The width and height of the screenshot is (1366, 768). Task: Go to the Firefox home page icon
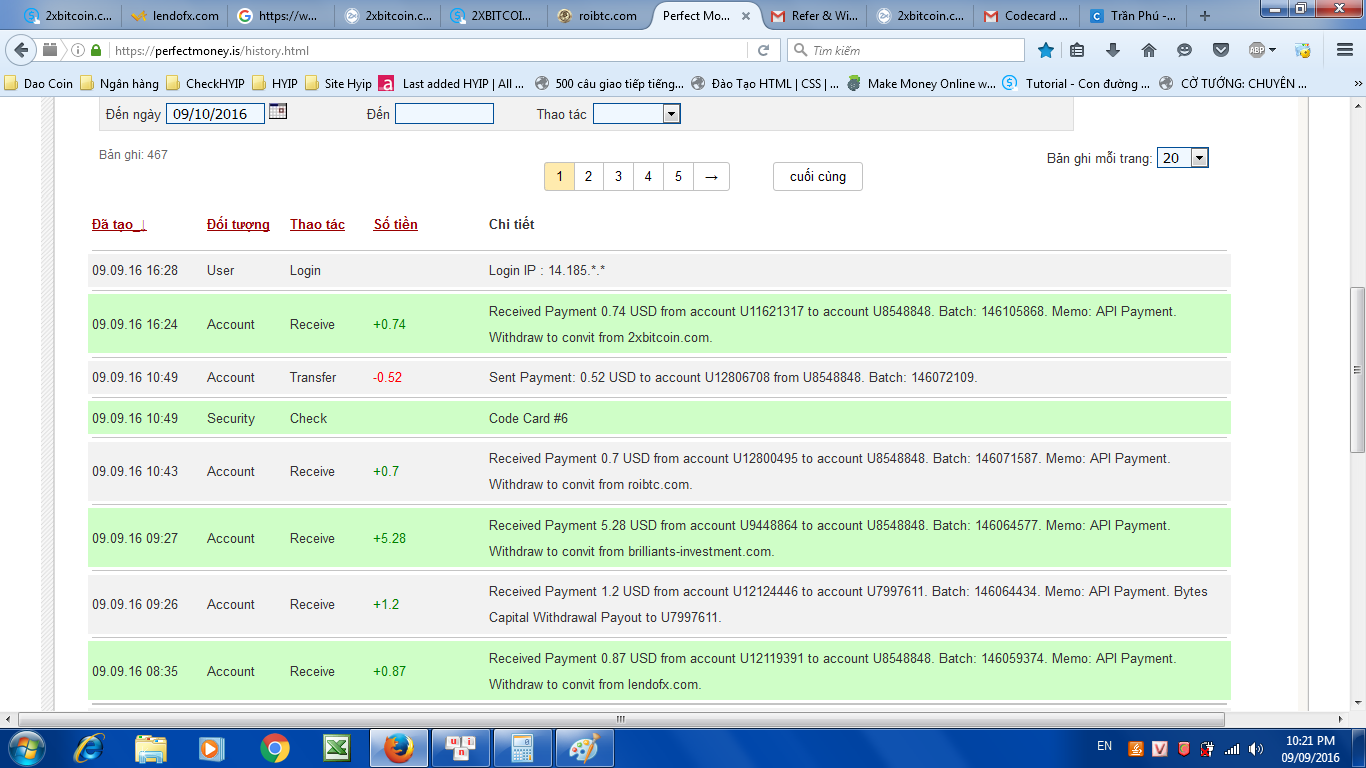coord(1149,50)
